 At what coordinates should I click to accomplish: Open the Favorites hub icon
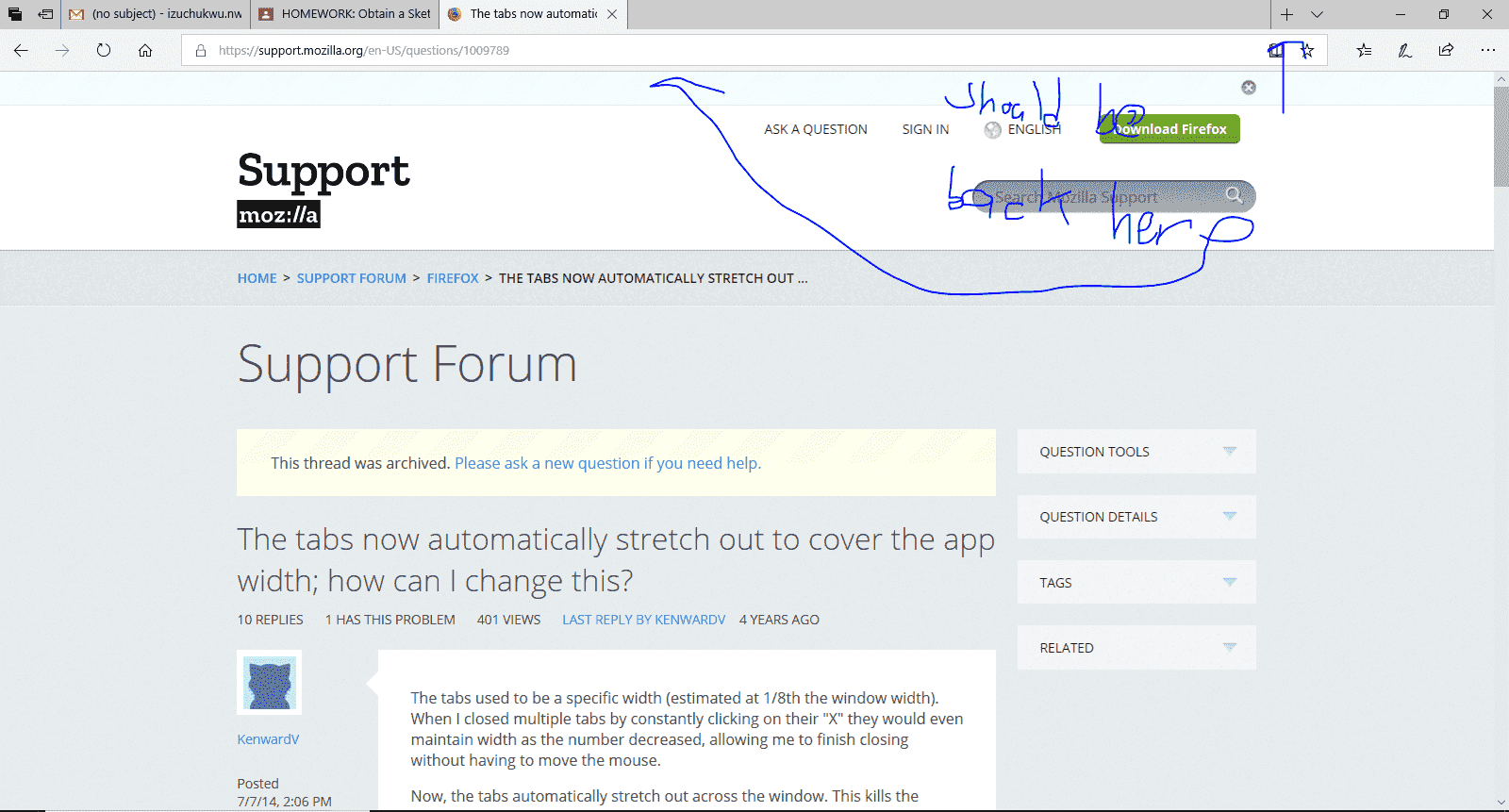1364,51
